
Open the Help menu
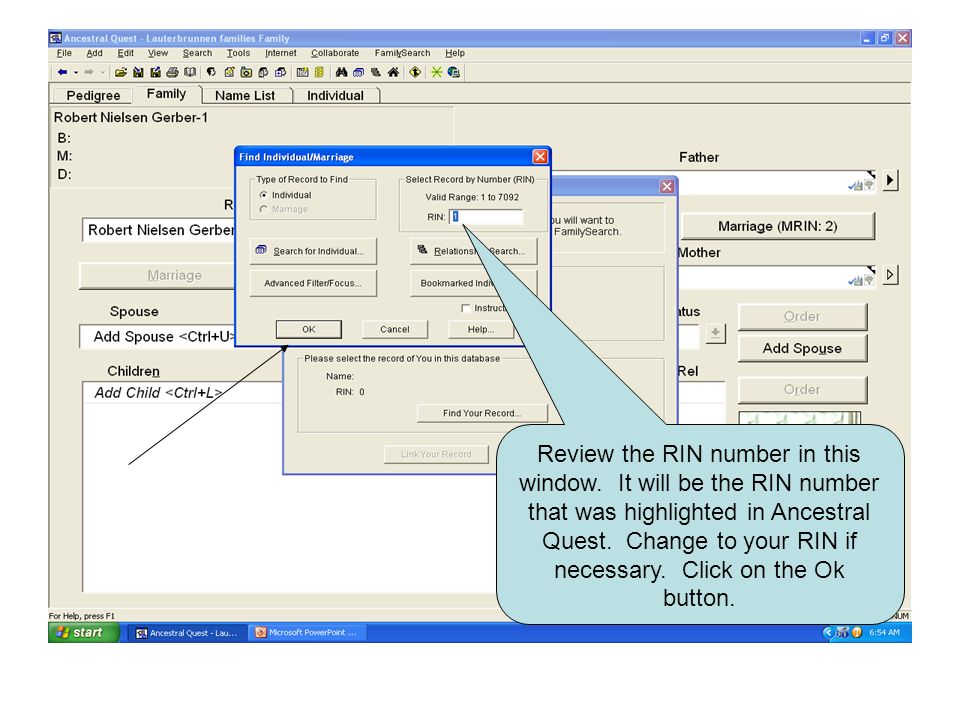tap(455, 53)
